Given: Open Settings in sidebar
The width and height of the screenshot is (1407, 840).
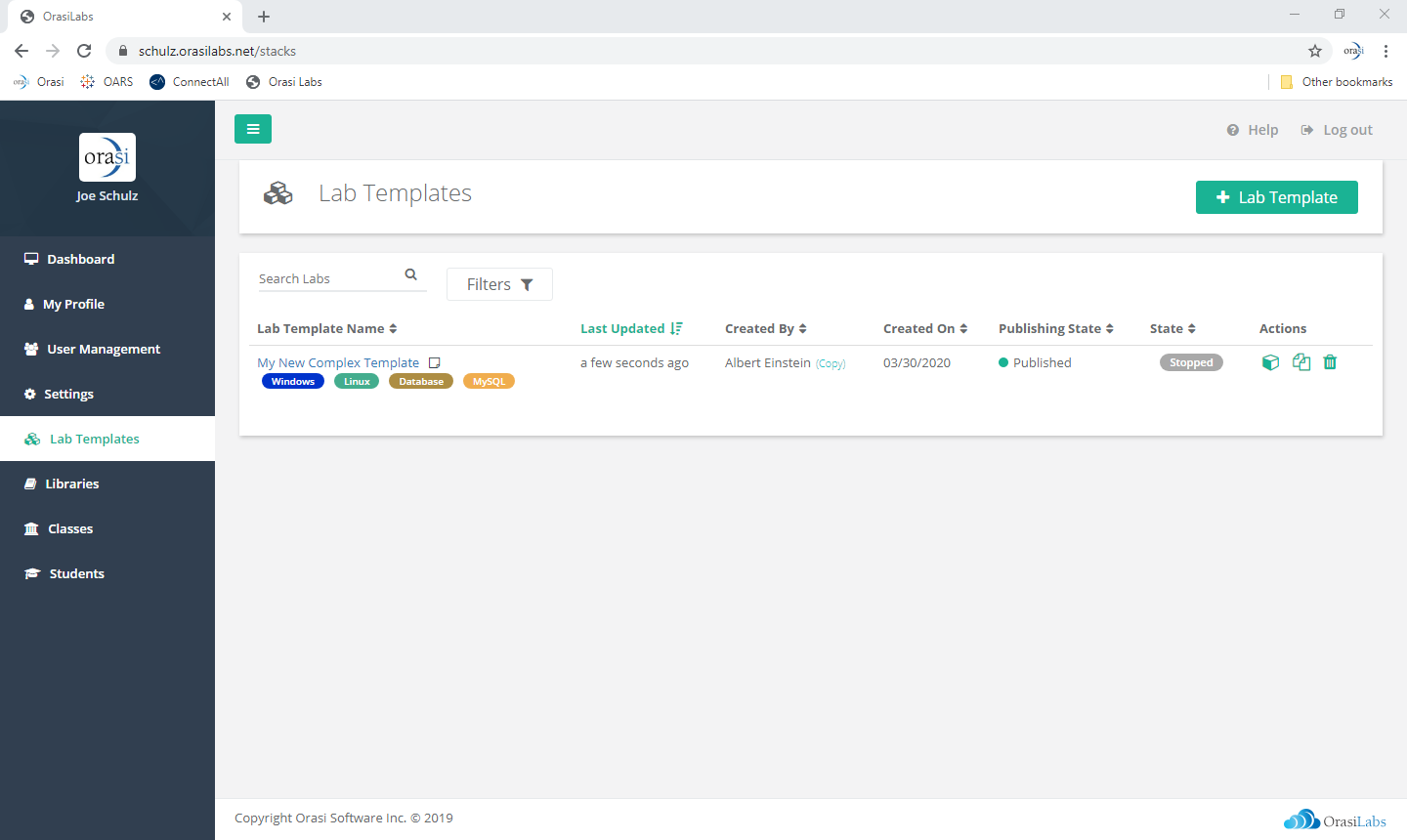Looking at the screenshot, I should pos(107,394).
